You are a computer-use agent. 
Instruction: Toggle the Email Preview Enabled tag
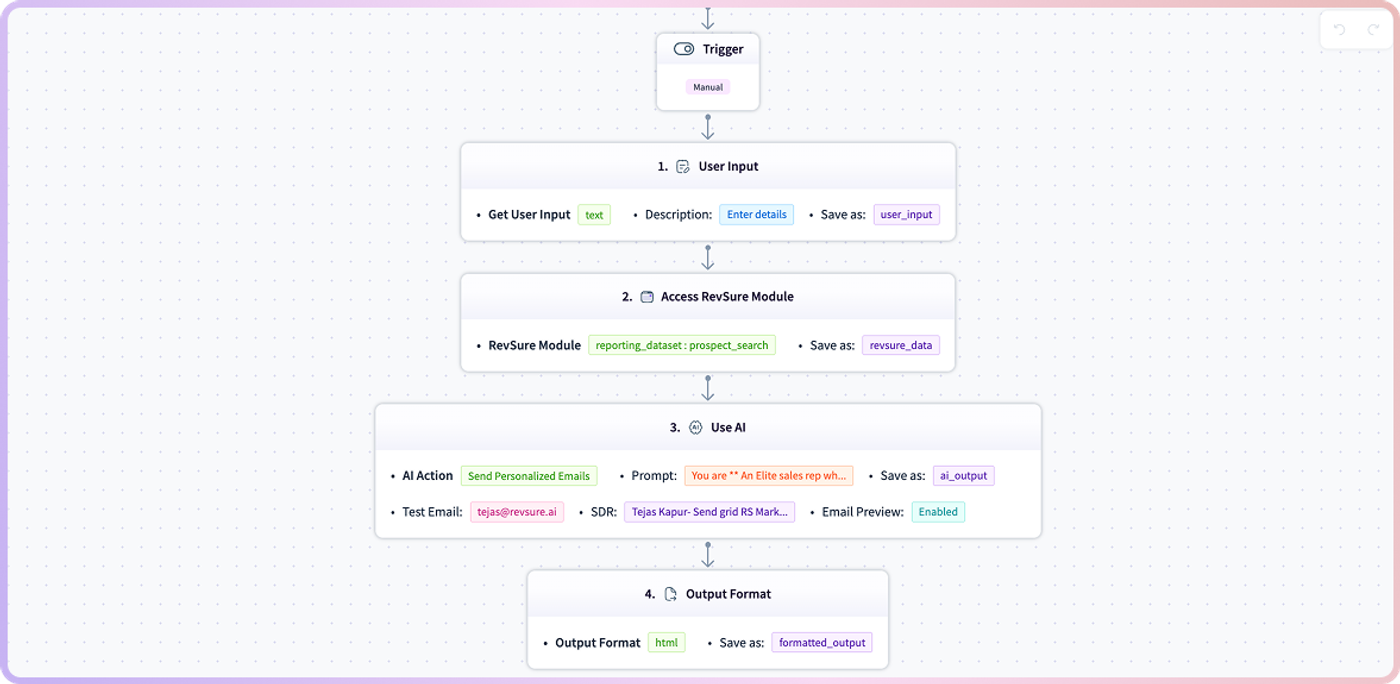938,512
